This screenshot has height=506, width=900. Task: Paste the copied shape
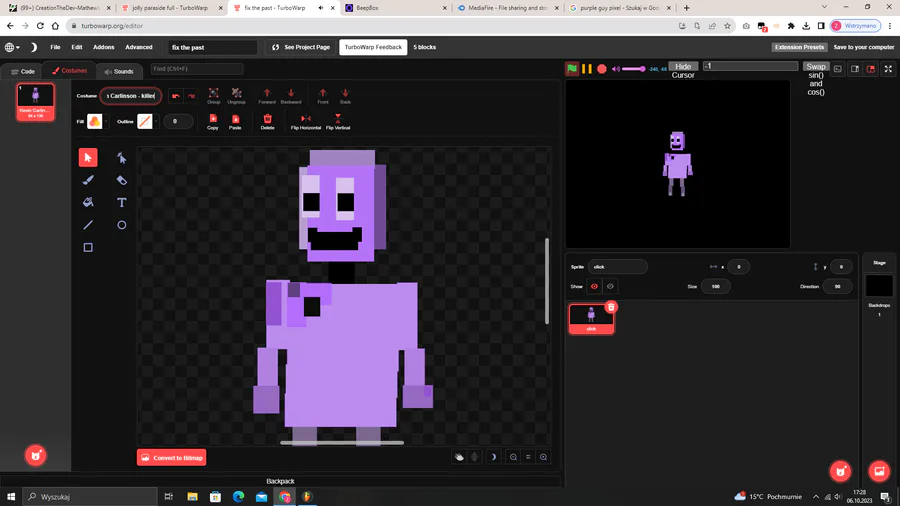pyautogui.click(x=235, y=122)
